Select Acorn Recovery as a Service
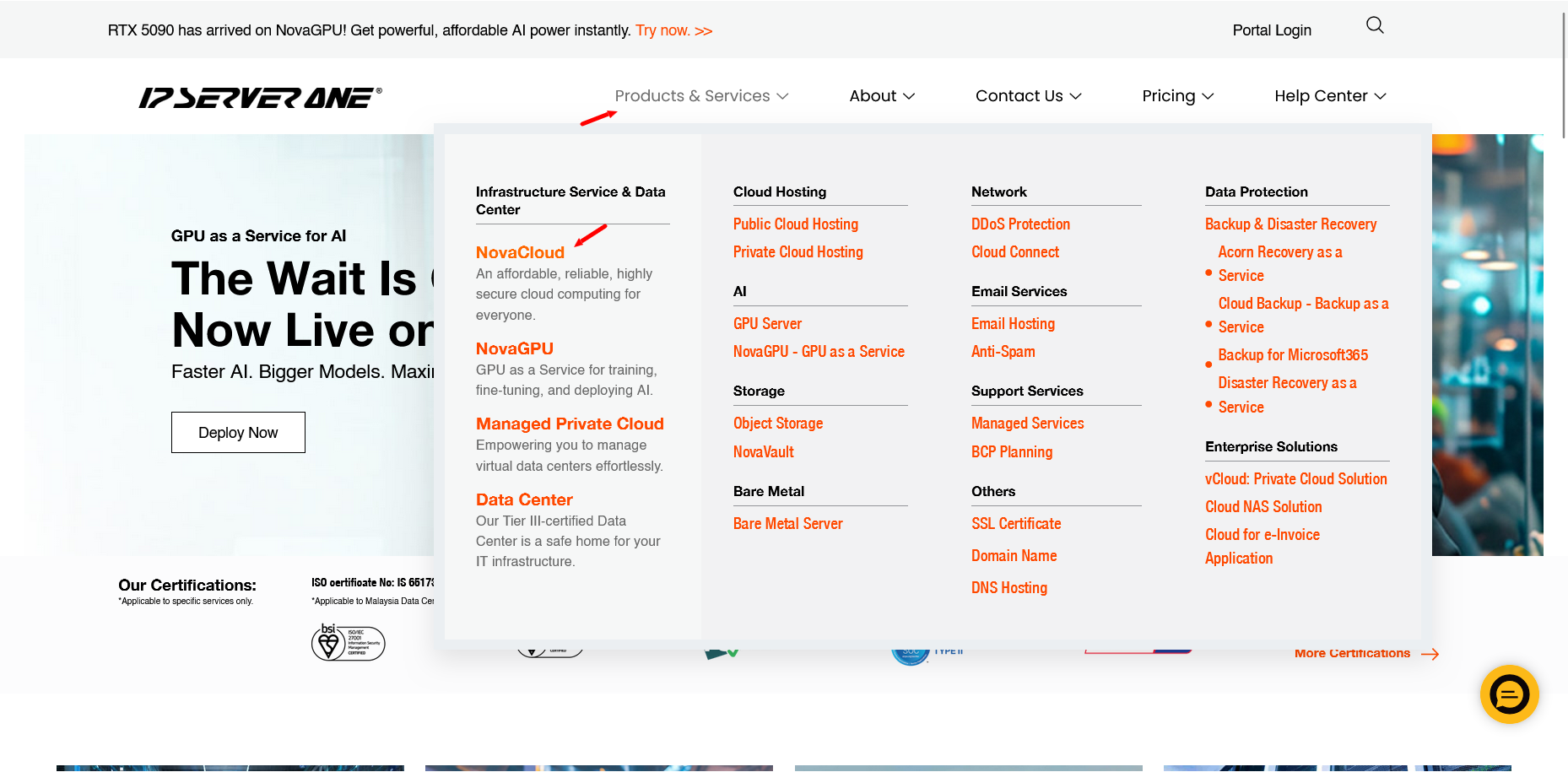The width and height of the screenshot is (1568, 772). pos(1280,263)
